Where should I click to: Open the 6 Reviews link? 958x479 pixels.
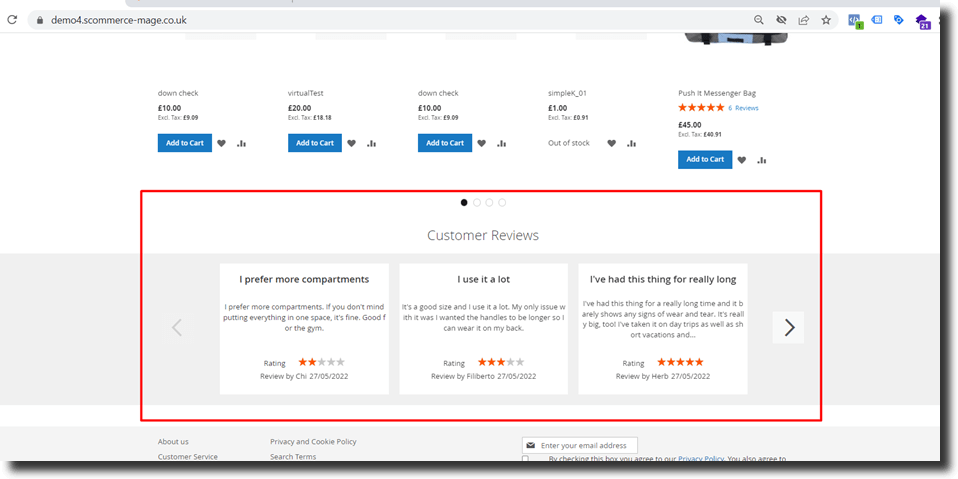tap(743, 108)
